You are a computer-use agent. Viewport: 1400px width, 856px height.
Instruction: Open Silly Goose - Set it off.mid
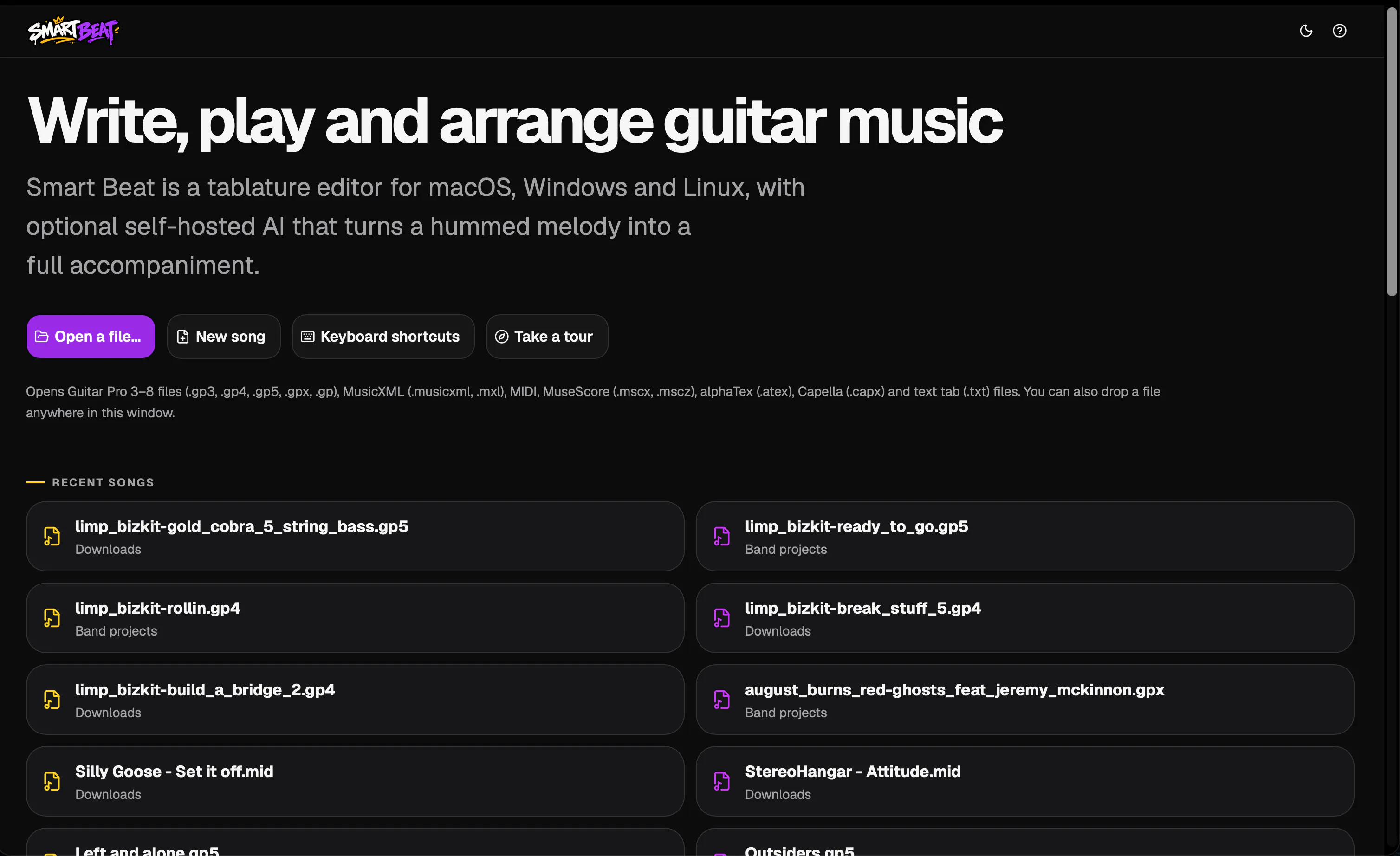(x=355, y=782)
